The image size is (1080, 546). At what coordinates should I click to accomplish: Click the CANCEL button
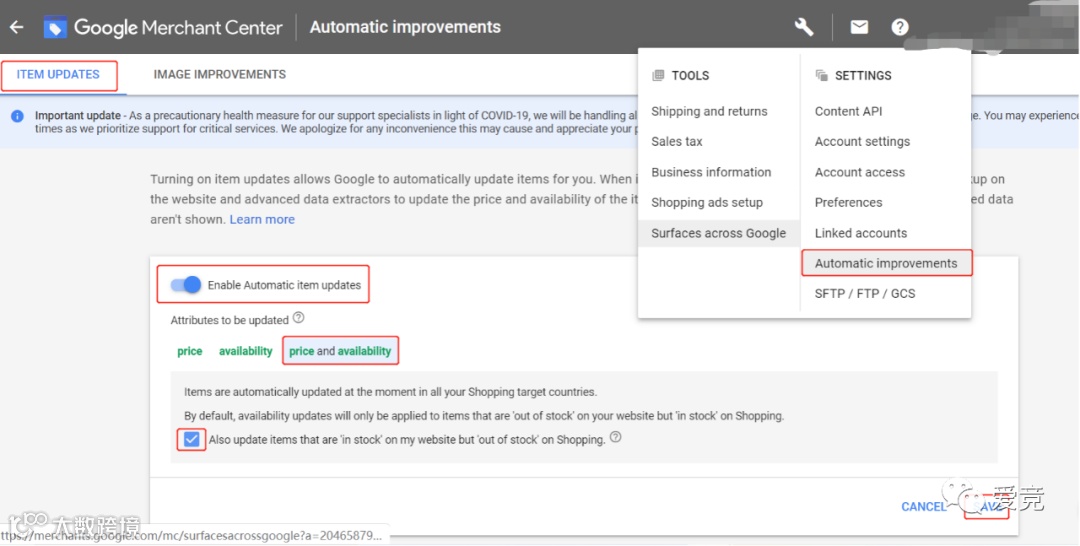pos(924,507)
